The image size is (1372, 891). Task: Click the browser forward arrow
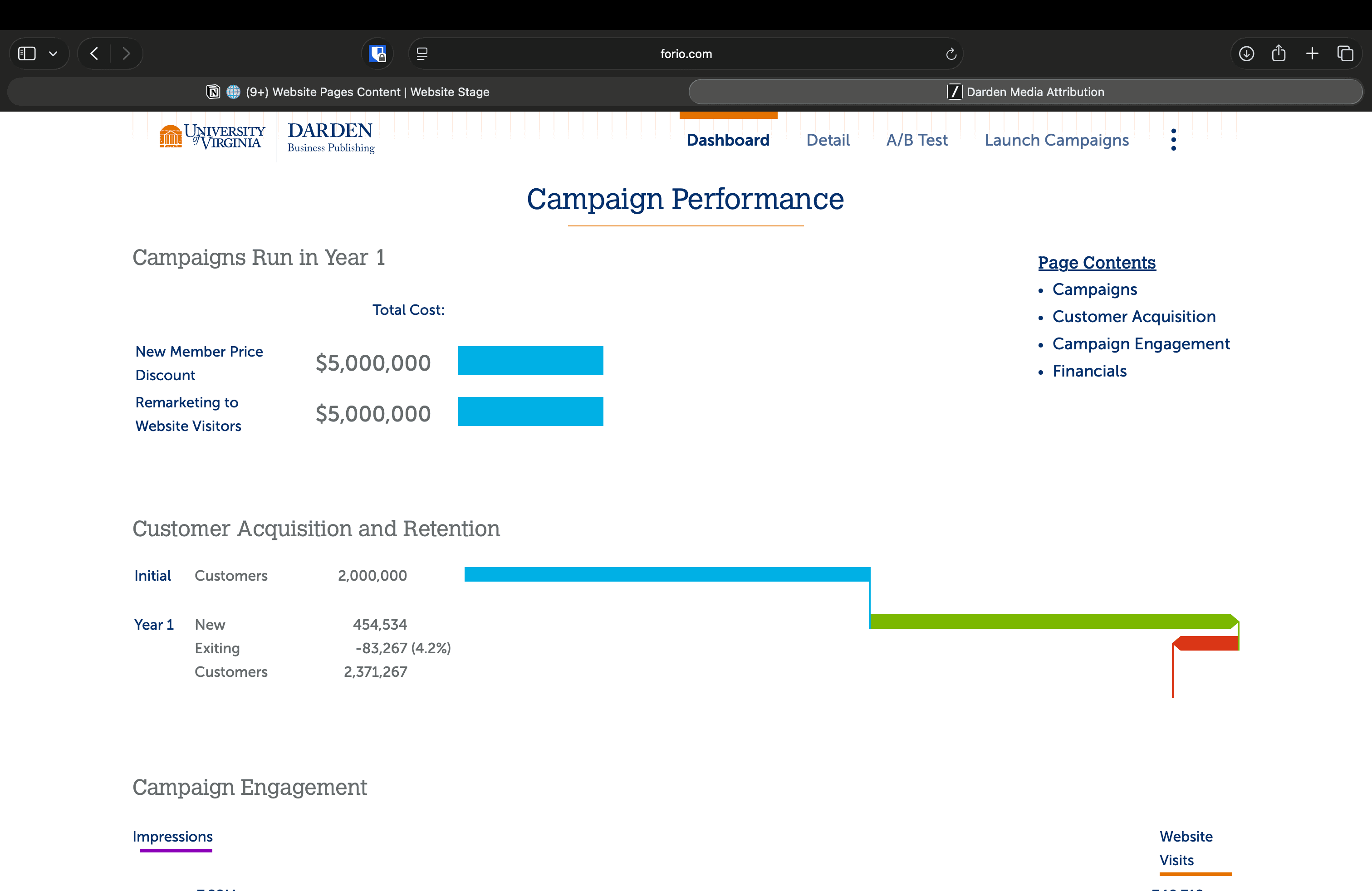126,54
